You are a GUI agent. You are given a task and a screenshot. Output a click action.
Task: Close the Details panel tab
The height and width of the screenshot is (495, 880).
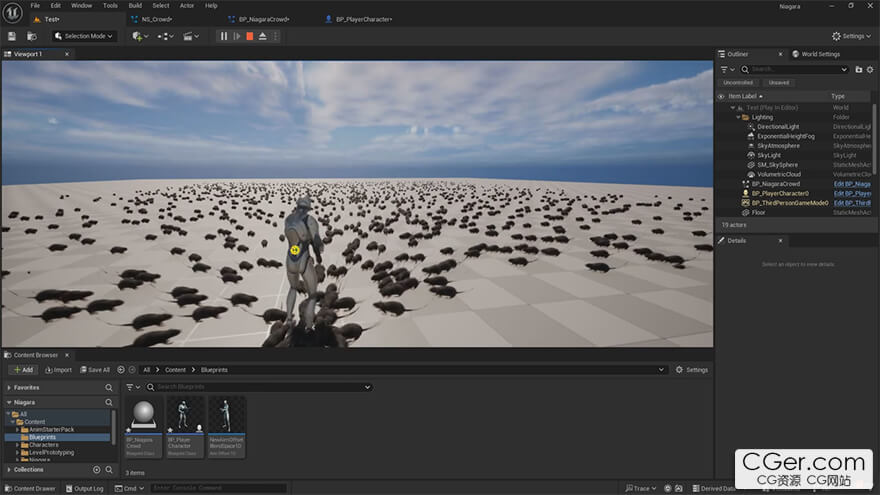(780, 241)
